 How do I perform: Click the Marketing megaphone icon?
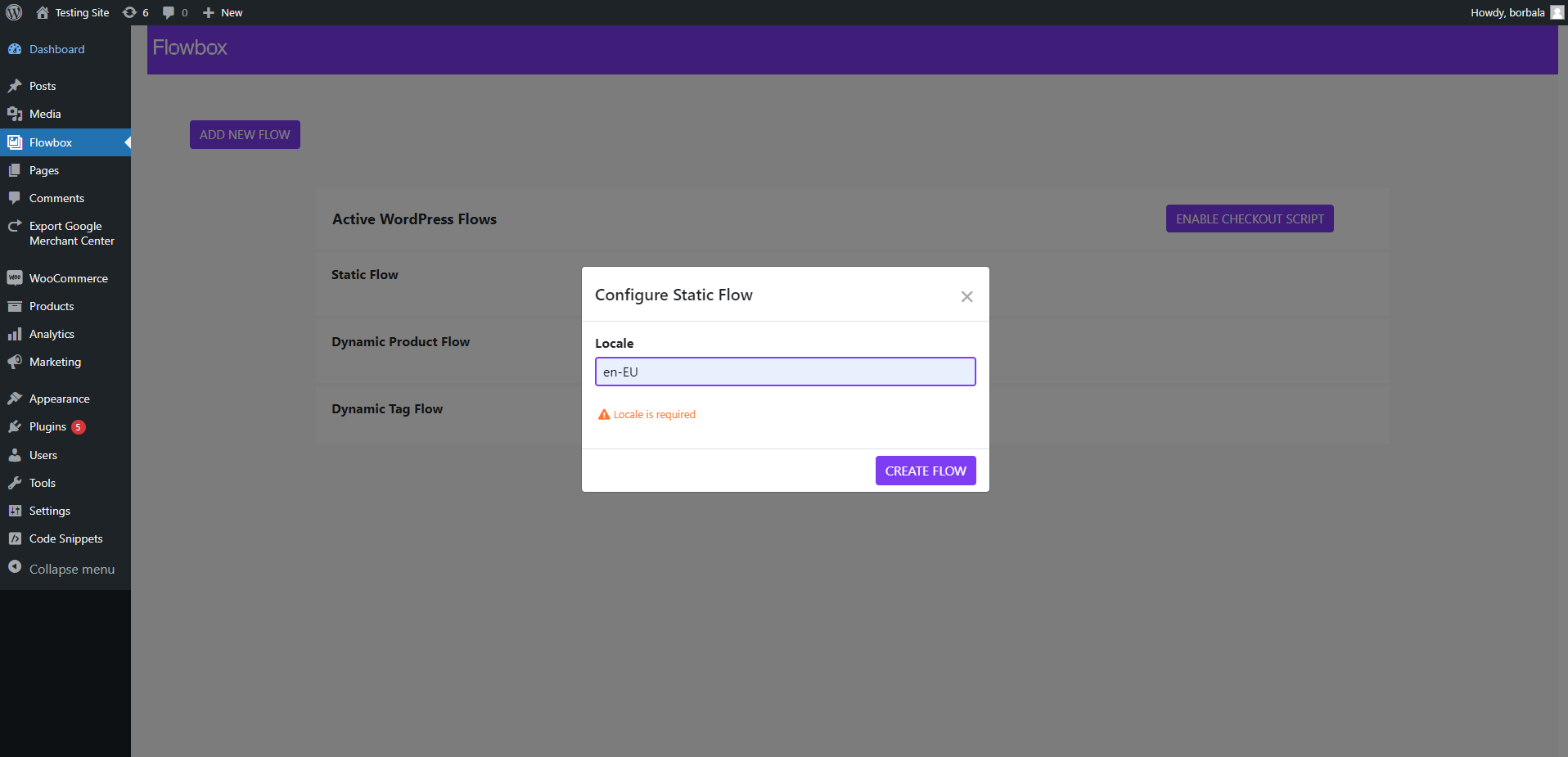tap(15, 362)
